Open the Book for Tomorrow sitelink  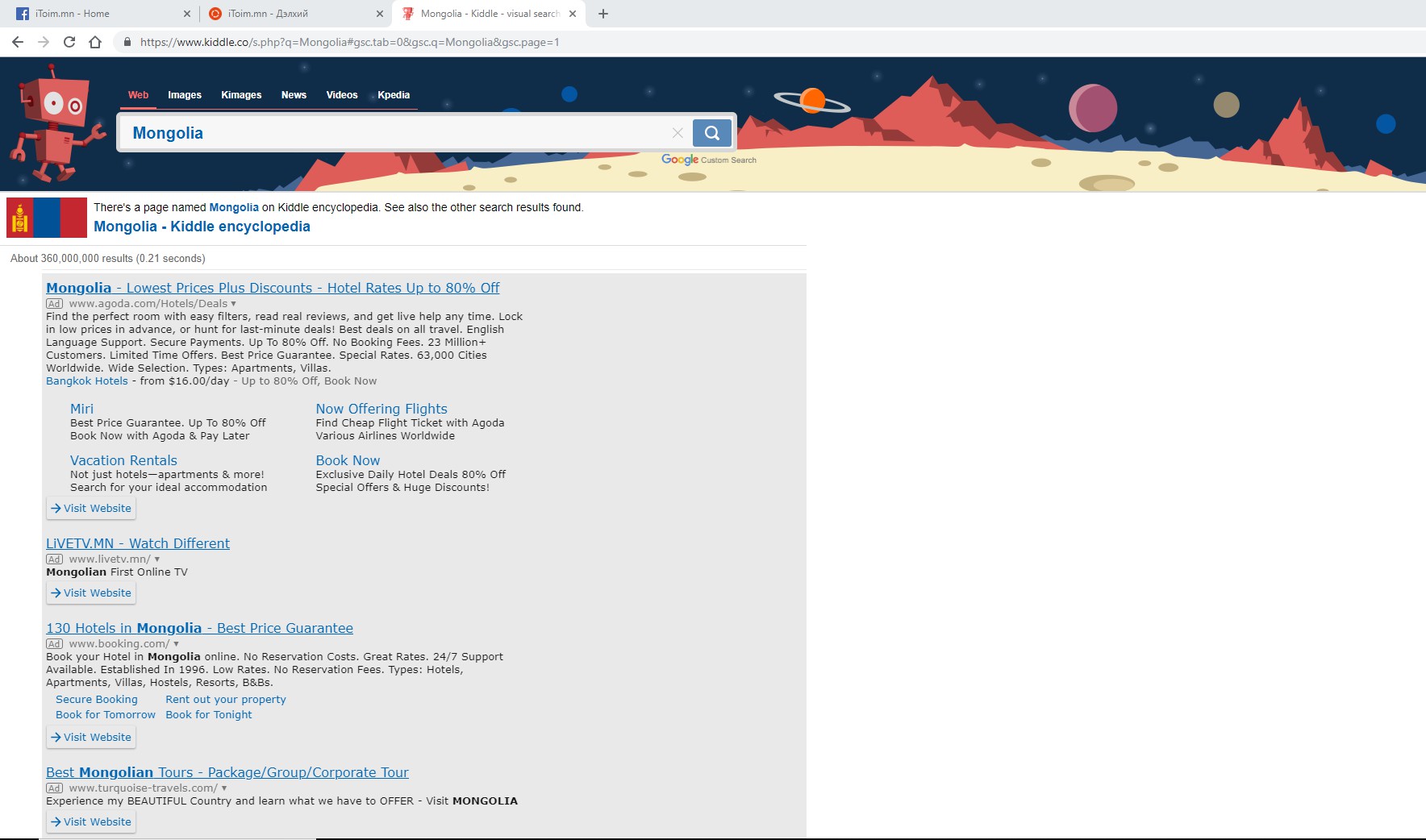click(106, 714)
